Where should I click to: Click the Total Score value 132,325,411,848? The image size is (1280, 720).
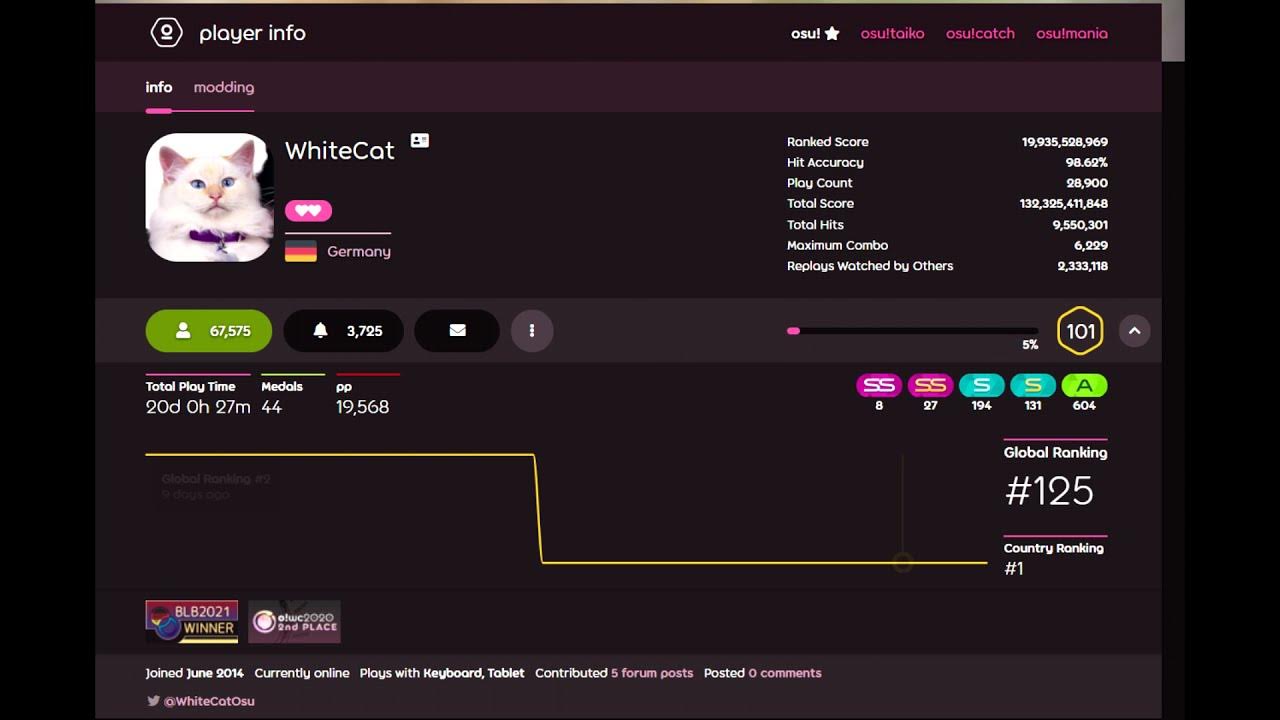1063,203
